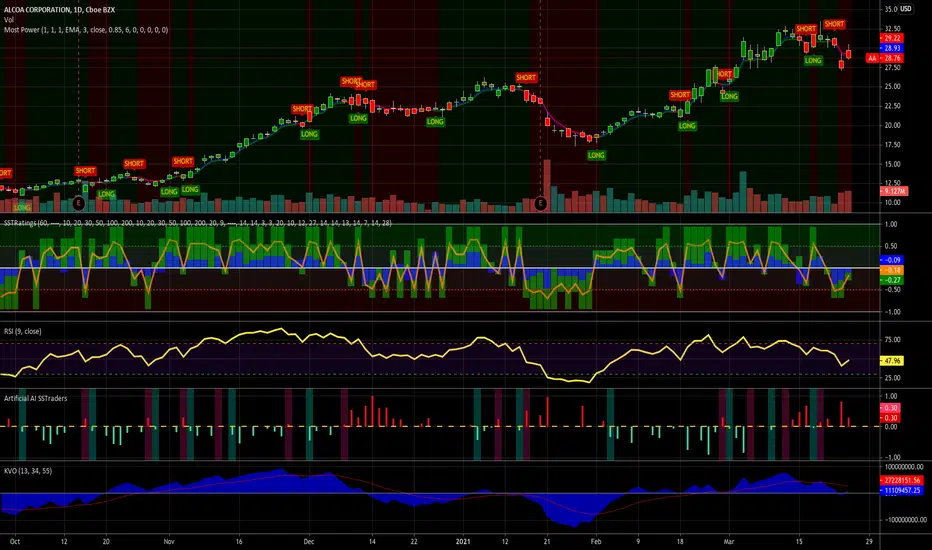Screen dimensions: 932x550
Task: Click the red 29.22 price tag
Action: pos(892,38)
